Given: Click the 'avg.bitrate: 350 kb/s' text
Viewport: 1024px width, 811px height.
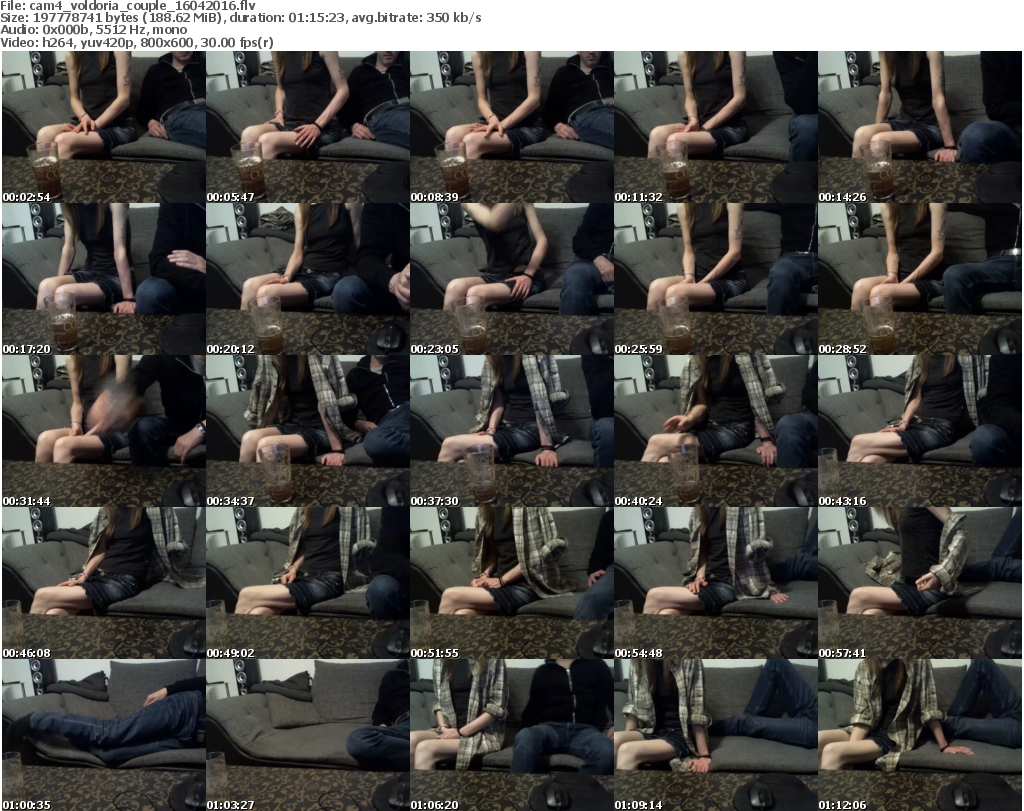Looking at the screenshot, I should 417,18.
